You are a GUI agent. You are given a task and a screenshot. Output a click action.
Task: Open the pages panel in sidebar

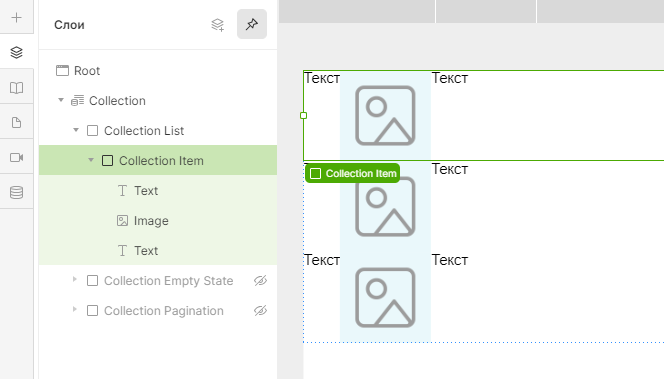[x=16, y=123]
